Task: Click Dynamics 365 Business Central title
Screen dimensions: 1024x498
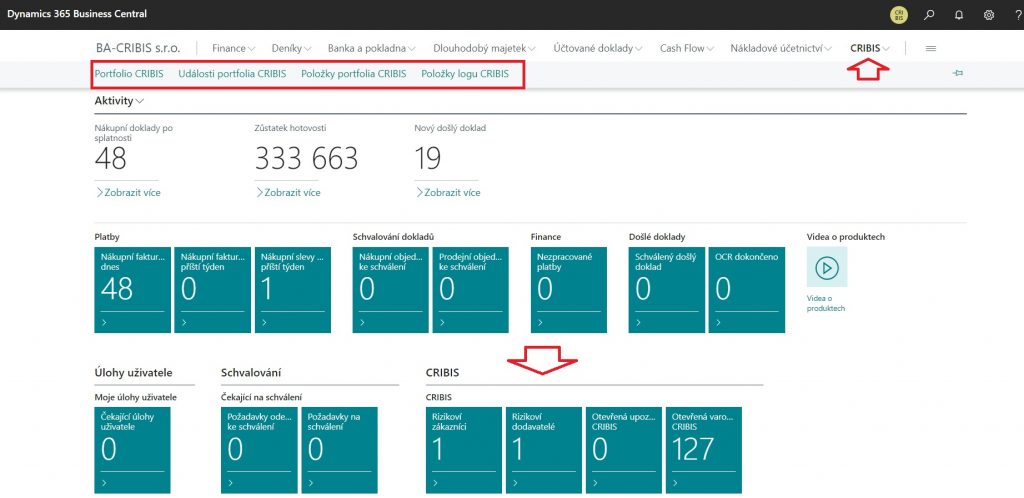Action: 77,14
